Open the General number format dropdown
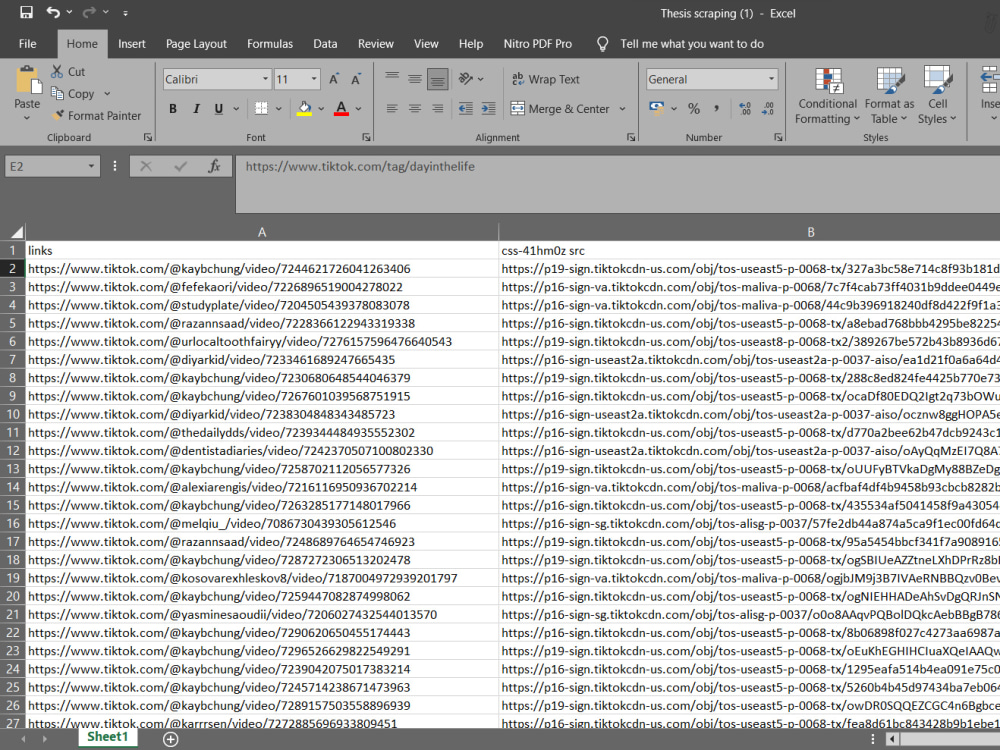The width and height of the screenshot is (1000, 750). click(771, 79)
